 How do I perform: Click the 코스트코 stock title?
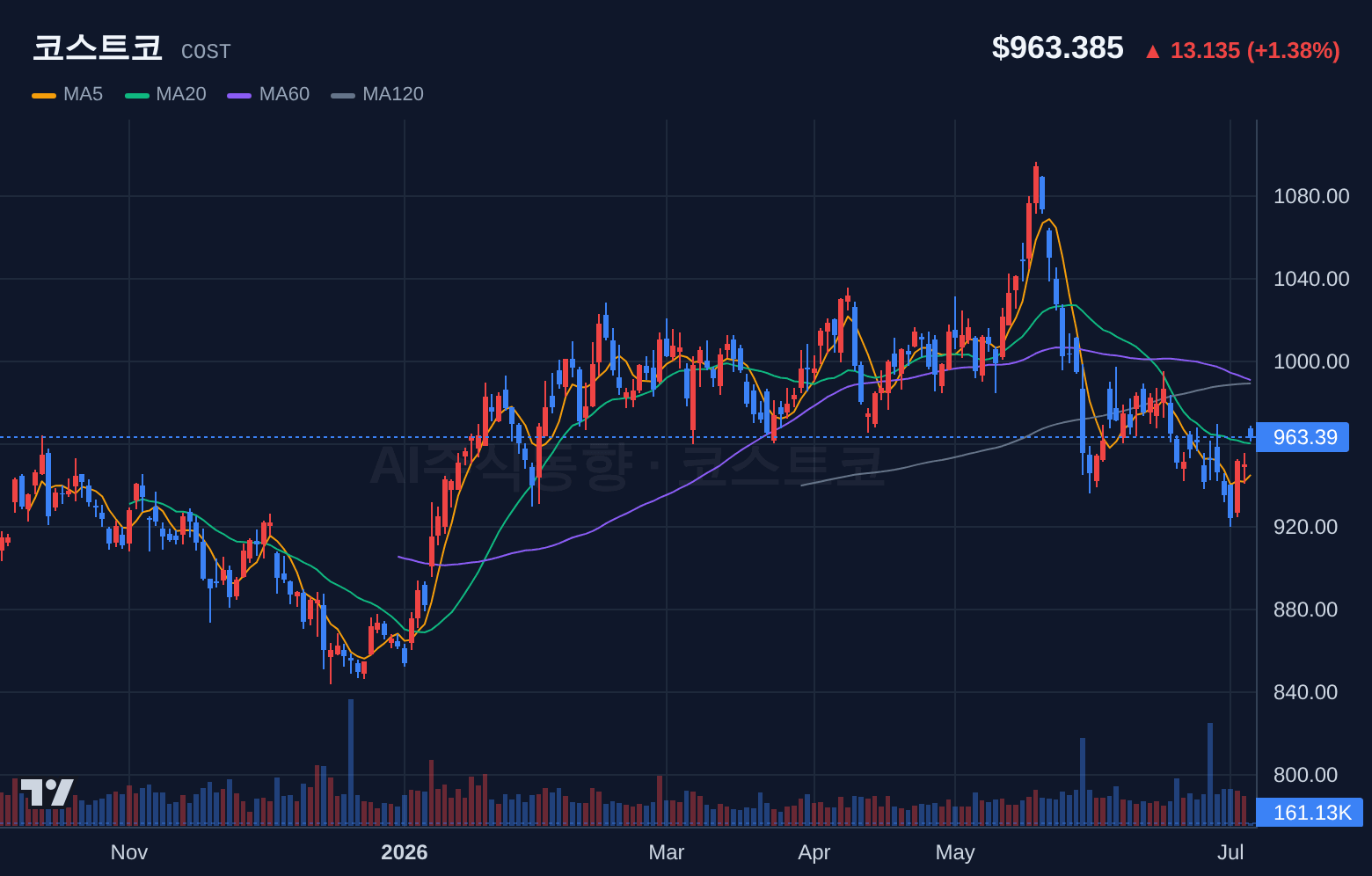98,47
